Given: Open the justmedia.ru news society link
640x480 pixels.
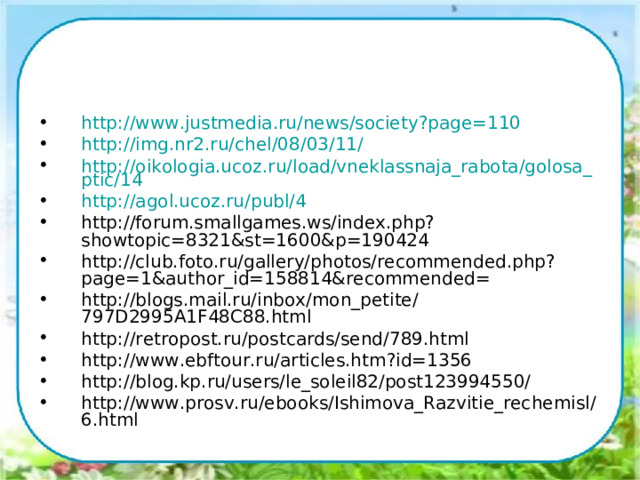Looking at the screenshot, I should [300, 123].
